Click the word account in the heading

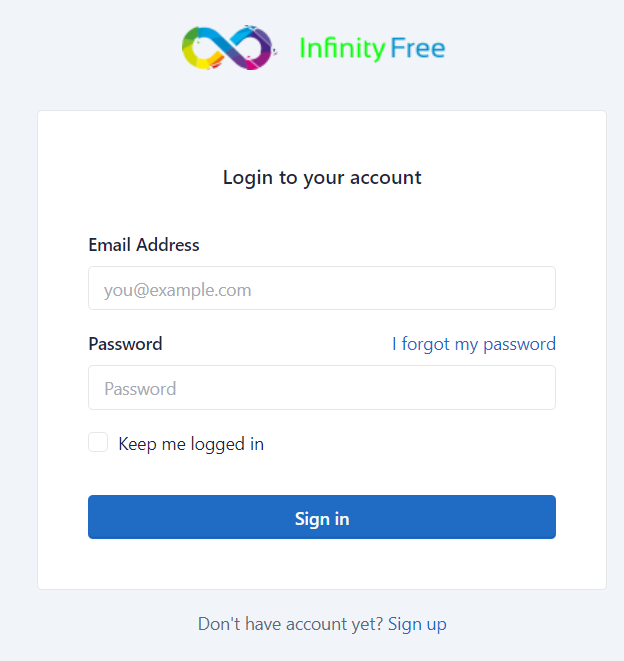point(386,178)
